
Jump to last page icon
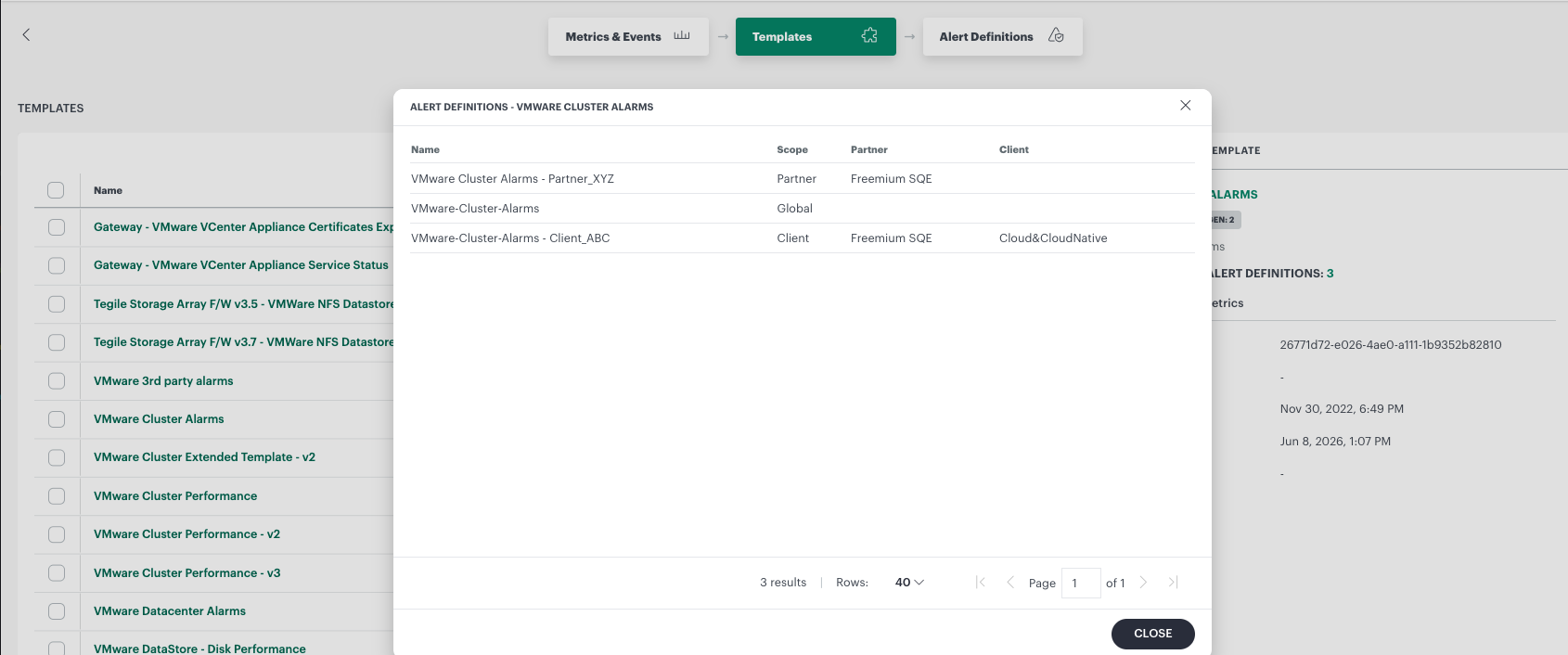click(x=1173, y=583)
